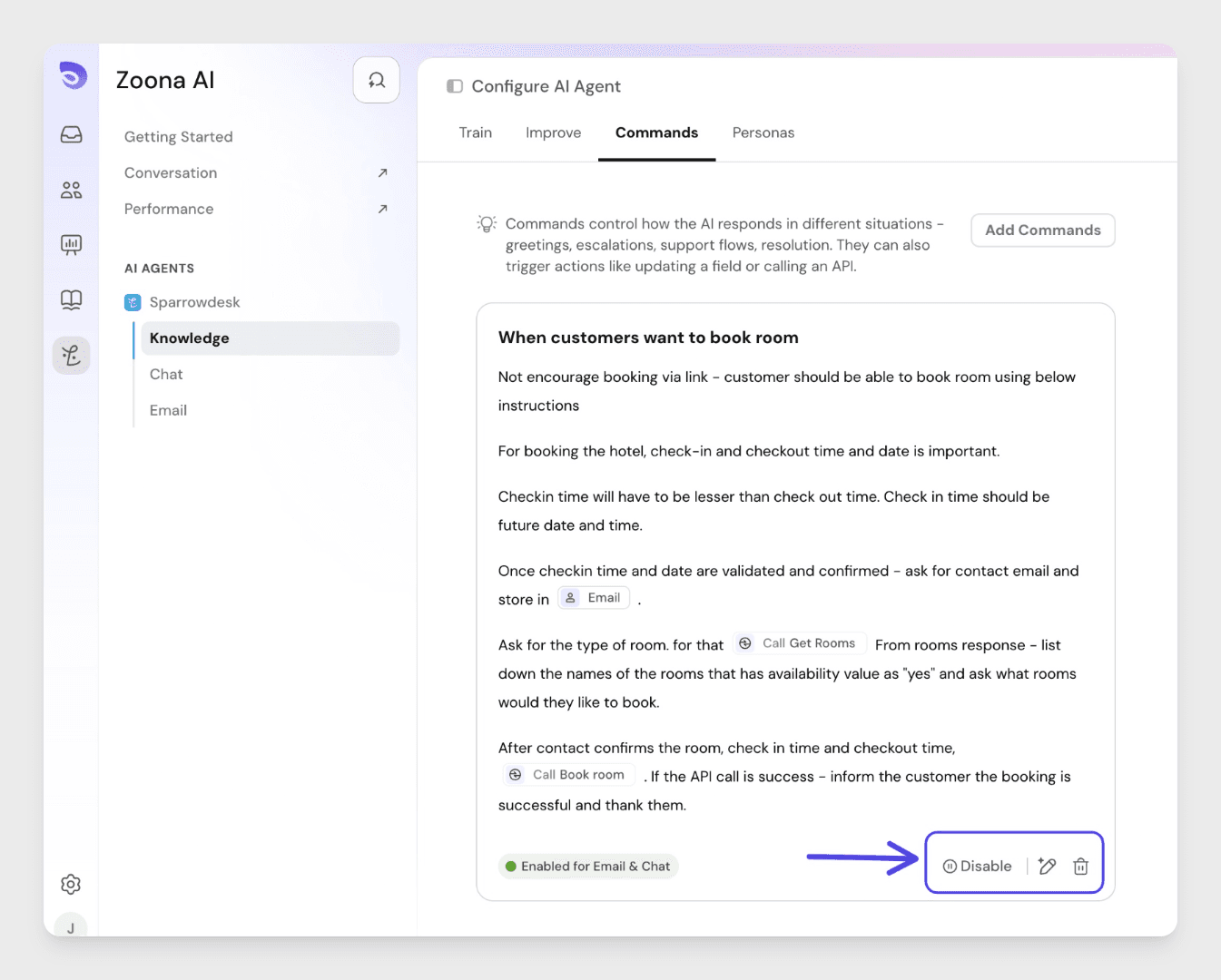Open the inbox icon in left sidebar
This screenshot has width=1221, height=980.
[x=71, y=135]
